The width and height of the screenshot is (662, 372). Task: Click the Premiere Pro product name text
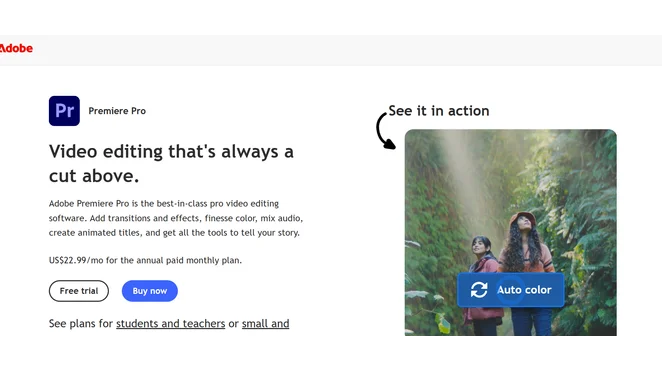117,111
